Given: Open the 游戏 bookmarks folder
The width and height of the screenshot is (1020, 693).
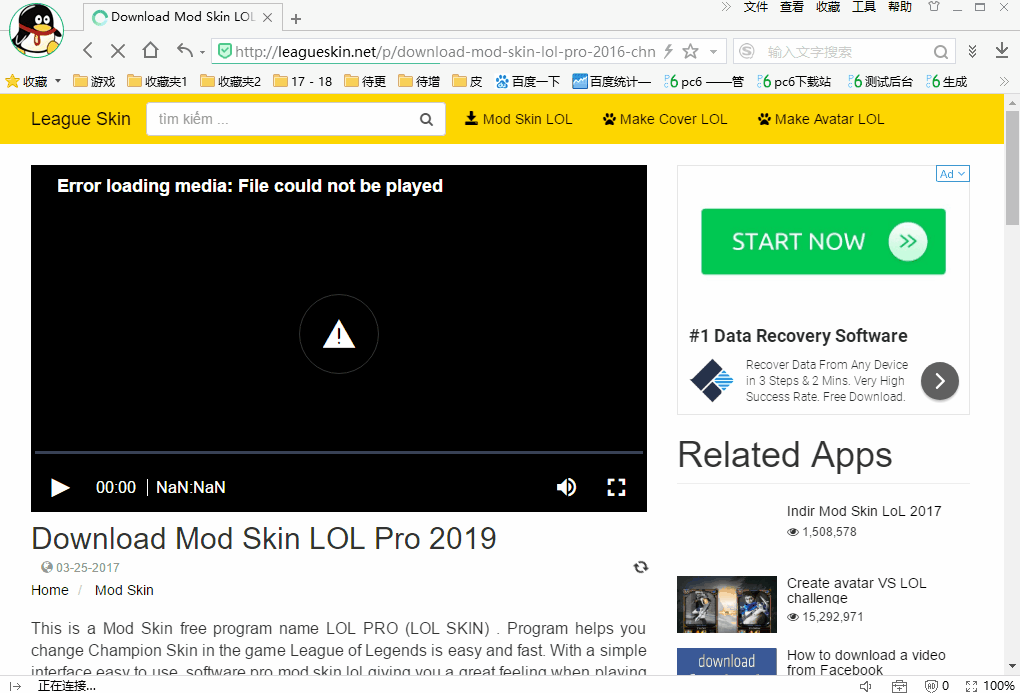Looking at the screenshot, I should click(94, 81).
